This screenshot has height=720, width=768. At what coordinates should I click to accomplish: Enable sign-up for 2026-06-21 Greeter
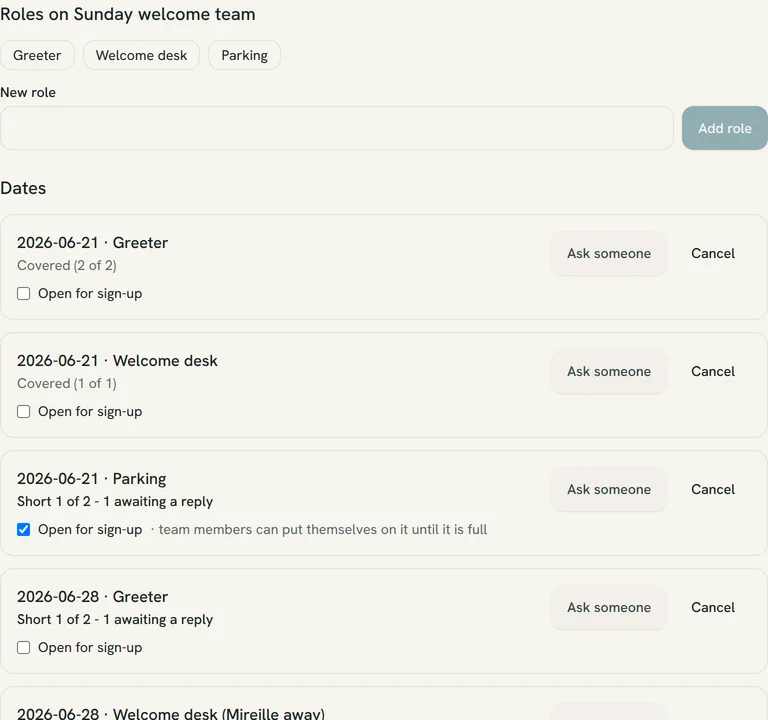tap(24, 294)
